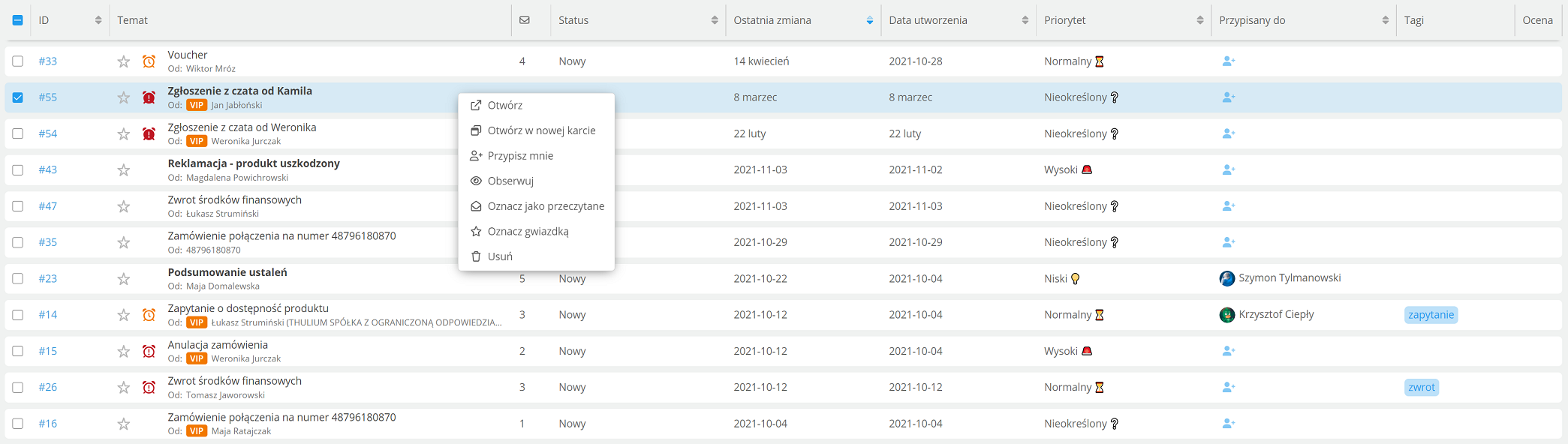The width and height of the screenshot is (1568, 444).
Task: Star ticket #55 from Kamila chat
Action: pyautogui.click(x=124, y=97)
